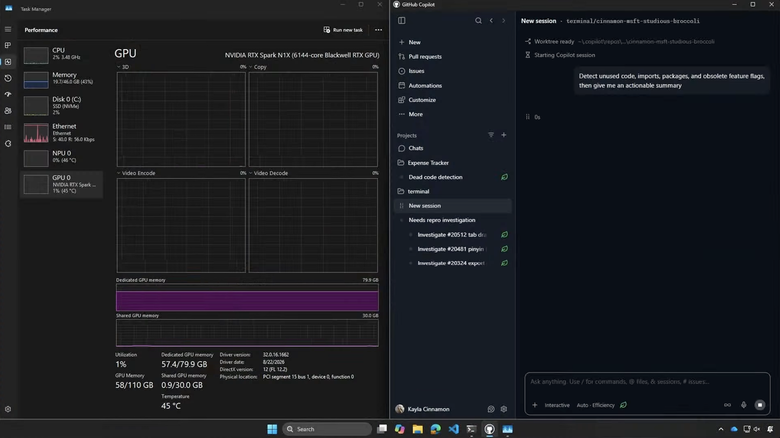Open App history page in Task Manager

coord(8,78)
